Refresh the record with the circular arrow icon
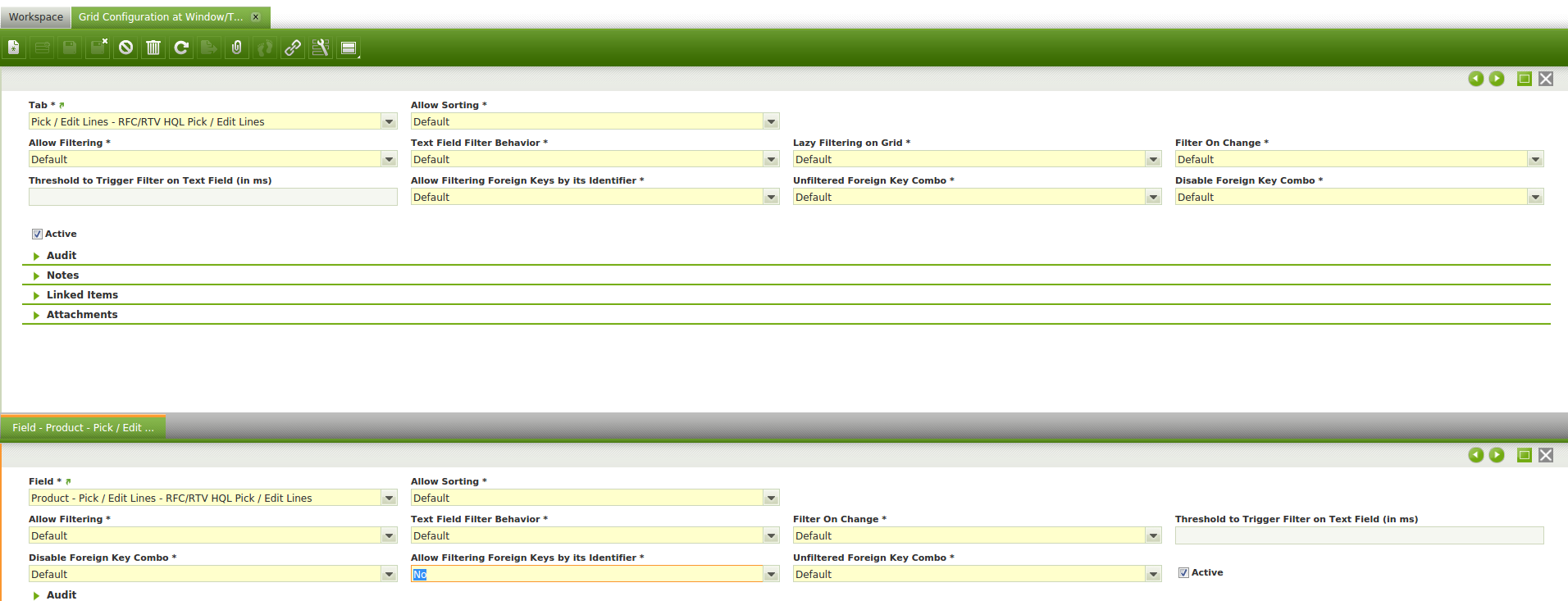Viewport: 1568px width, 601px height. click(181, 48)
